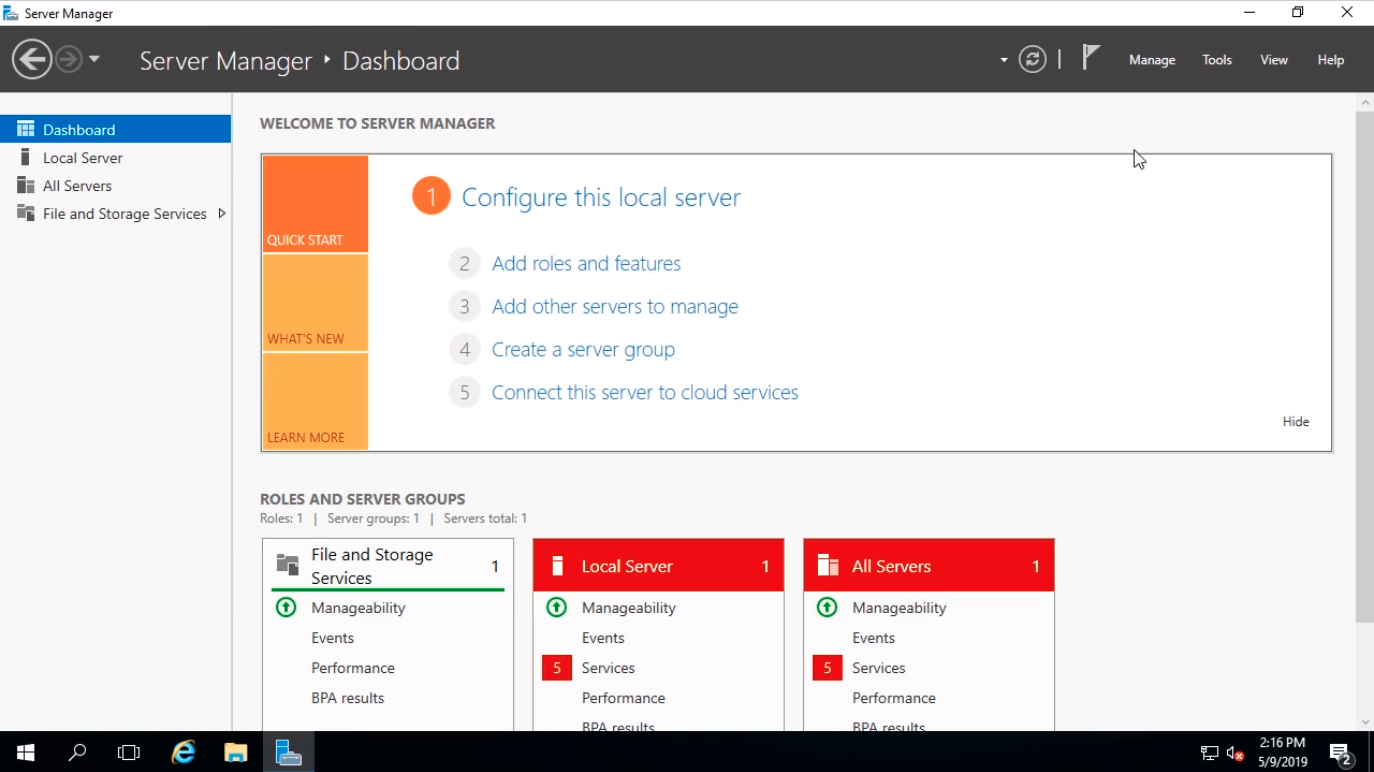The width and height of the screenshot is (1374, 772).
Task: Click the Manageability green status icon in All Servers tile
Action: [x=827, y=608]
